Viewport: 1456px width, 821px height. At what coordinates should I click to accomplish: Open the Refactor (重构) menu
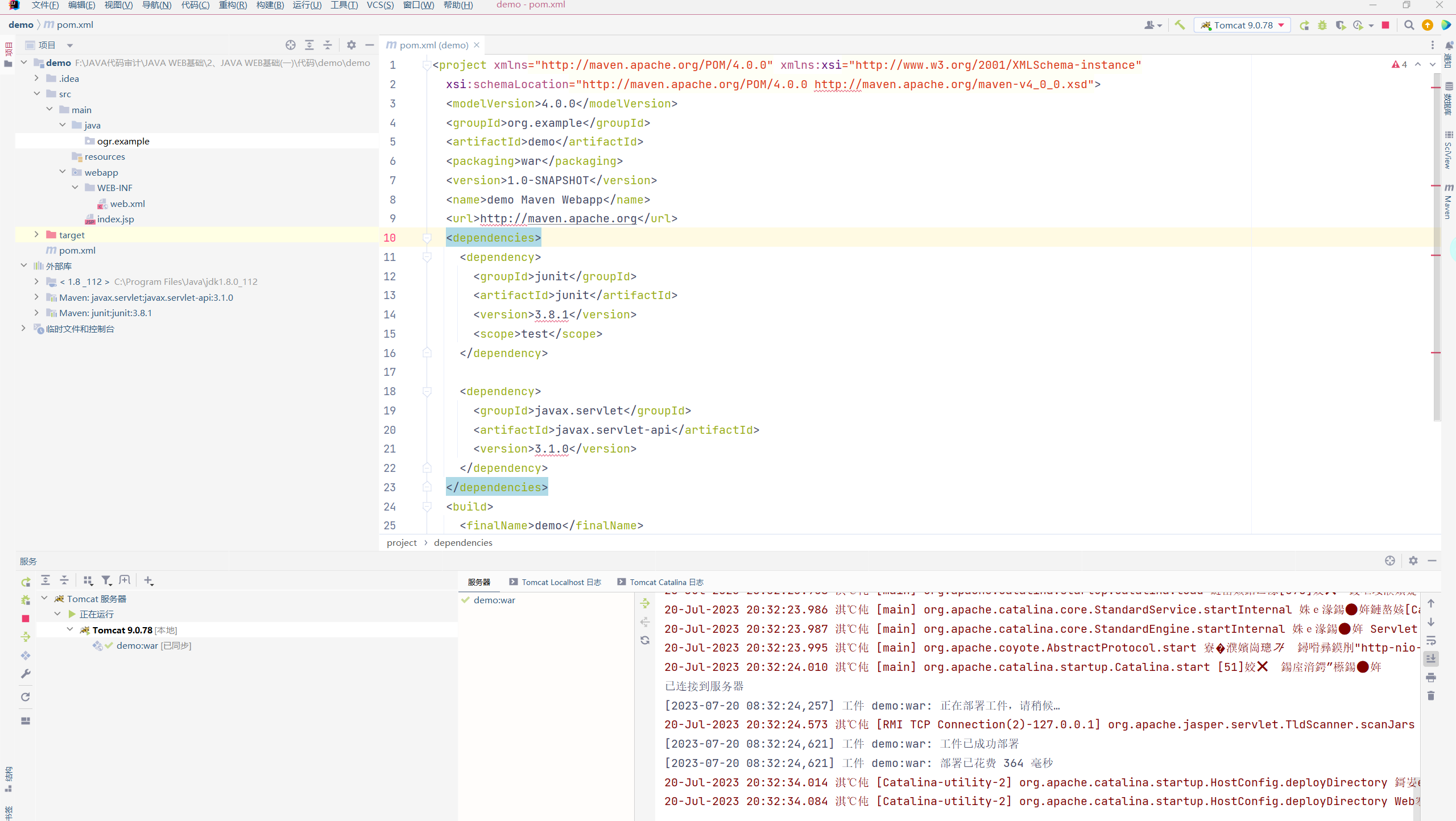233,5
